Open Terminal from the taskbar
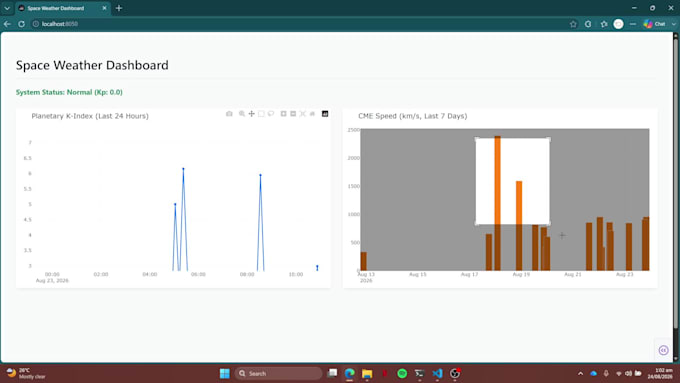 419,373
